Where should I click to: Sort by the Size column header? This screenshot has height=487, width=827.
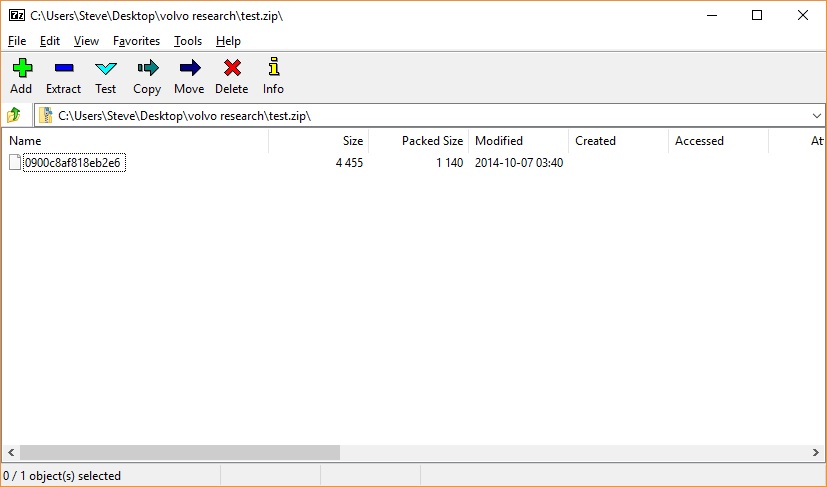coord(319,141)
